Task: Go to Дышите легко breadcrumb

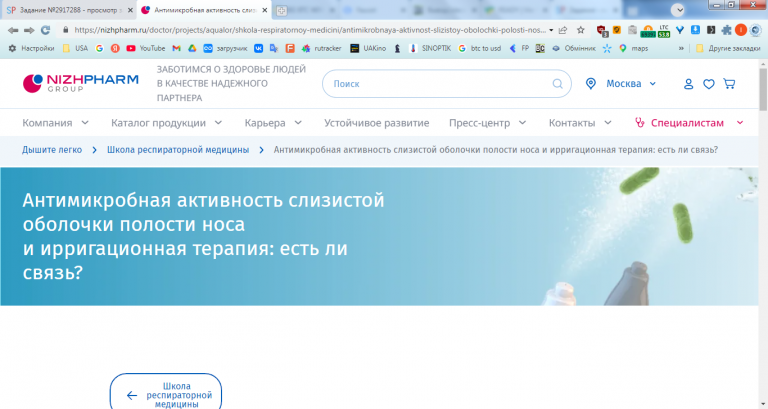Action: [52, 150]
